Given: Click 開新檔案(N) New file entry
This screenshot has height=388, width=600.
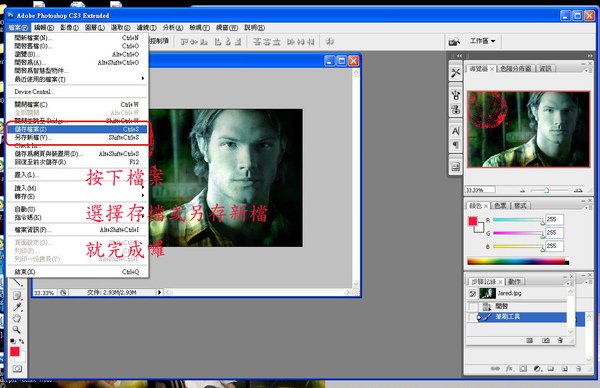Looking at the screenshot, I should coord(77,38).
